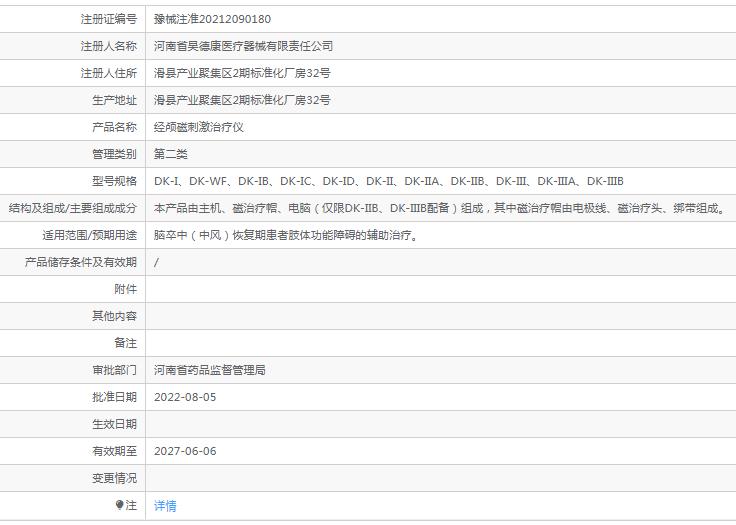Click the 附件 label
The image size is (736, 525).
point(125,289)
